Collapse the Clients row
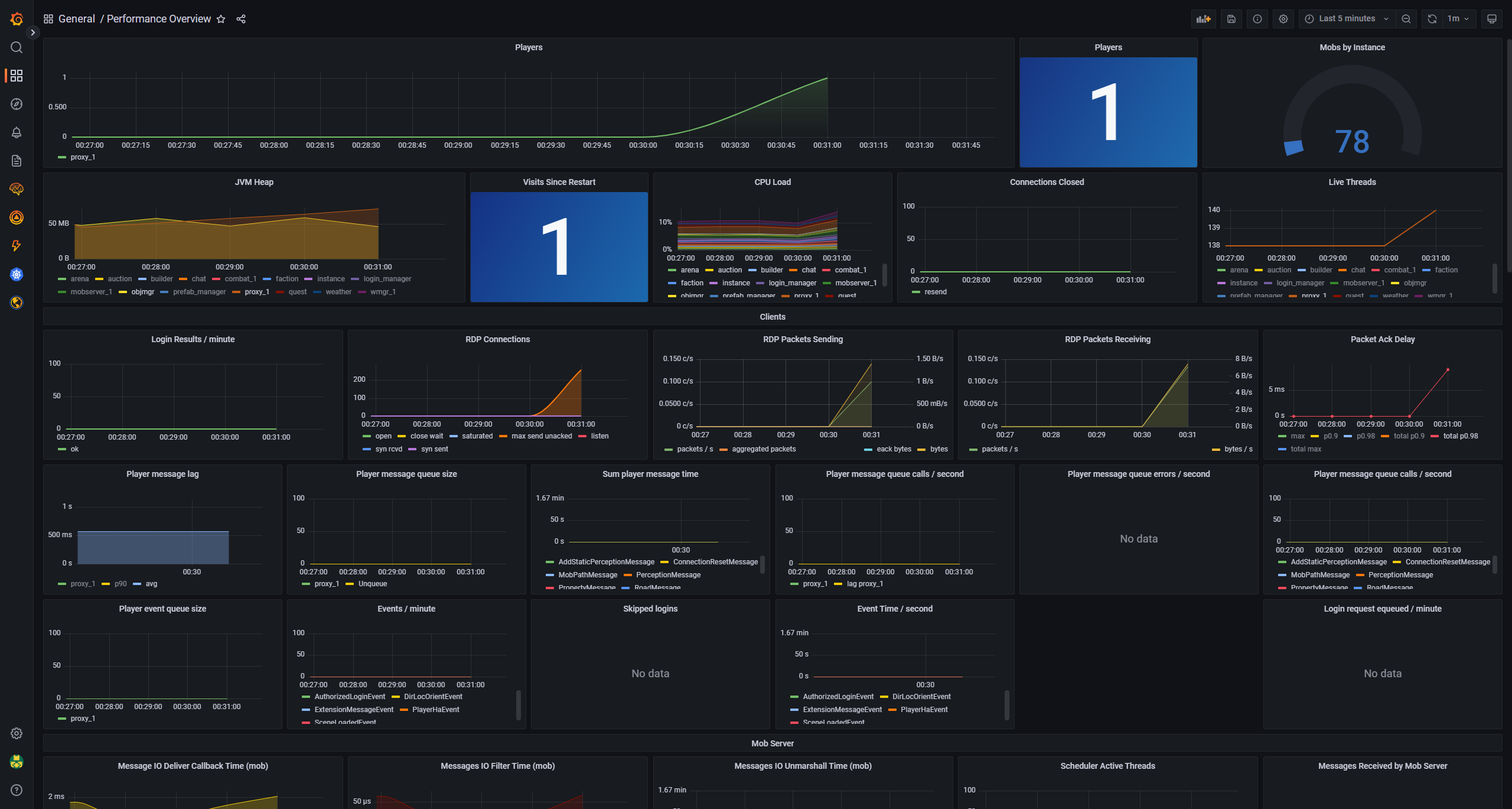Viewport: 1512px width, 809px height. tap(772, 317)
